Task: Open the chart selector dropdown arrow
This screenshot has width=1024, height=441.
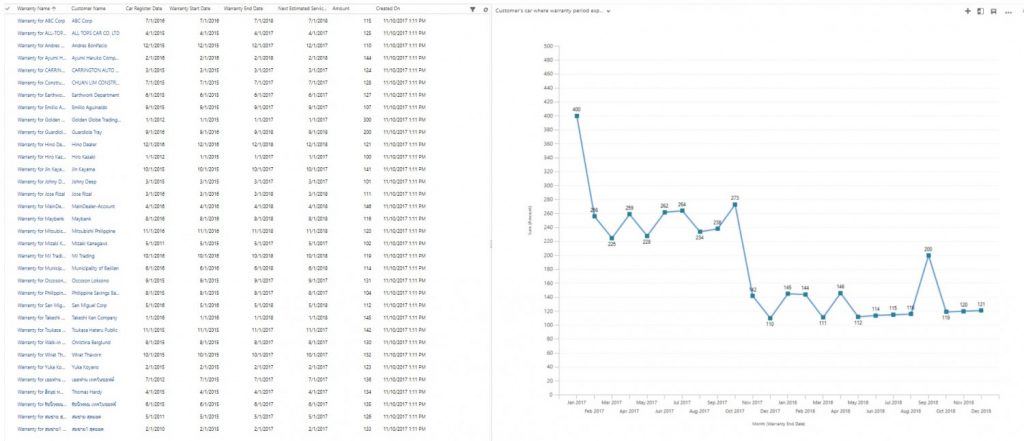Action: coord(610,10)
